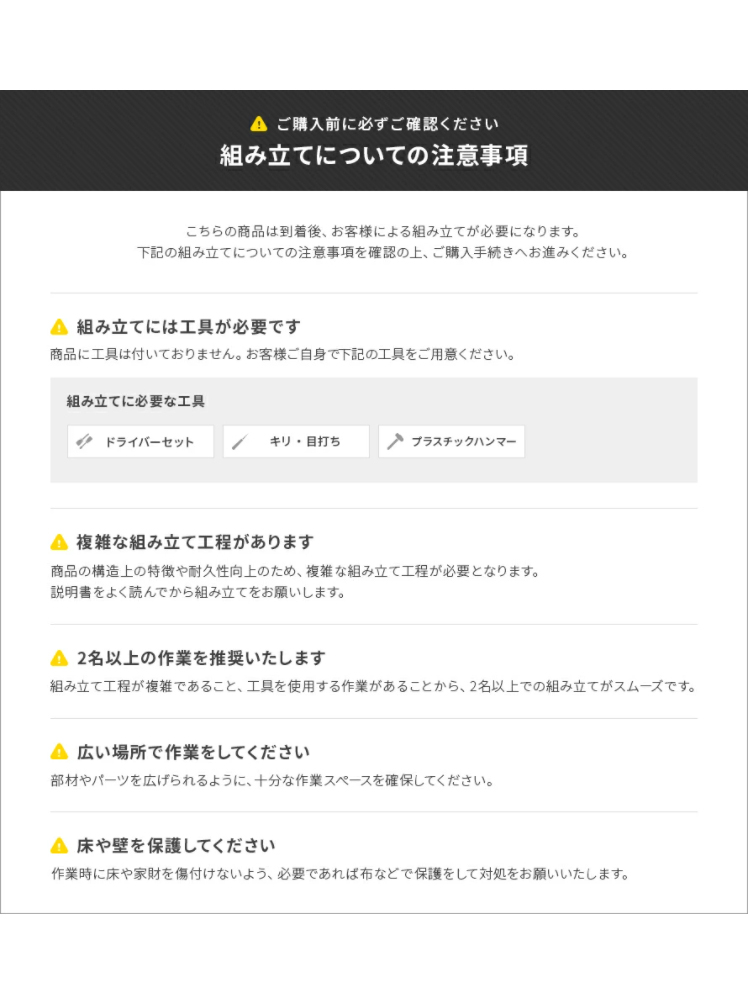Click the 組み立てに必要な工具 subheading

tap(135, 401)
